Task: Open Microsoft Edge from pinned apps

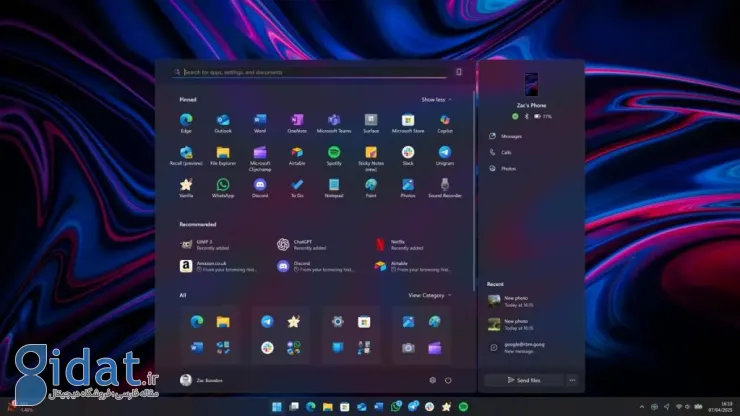Action: coord(186,120)
